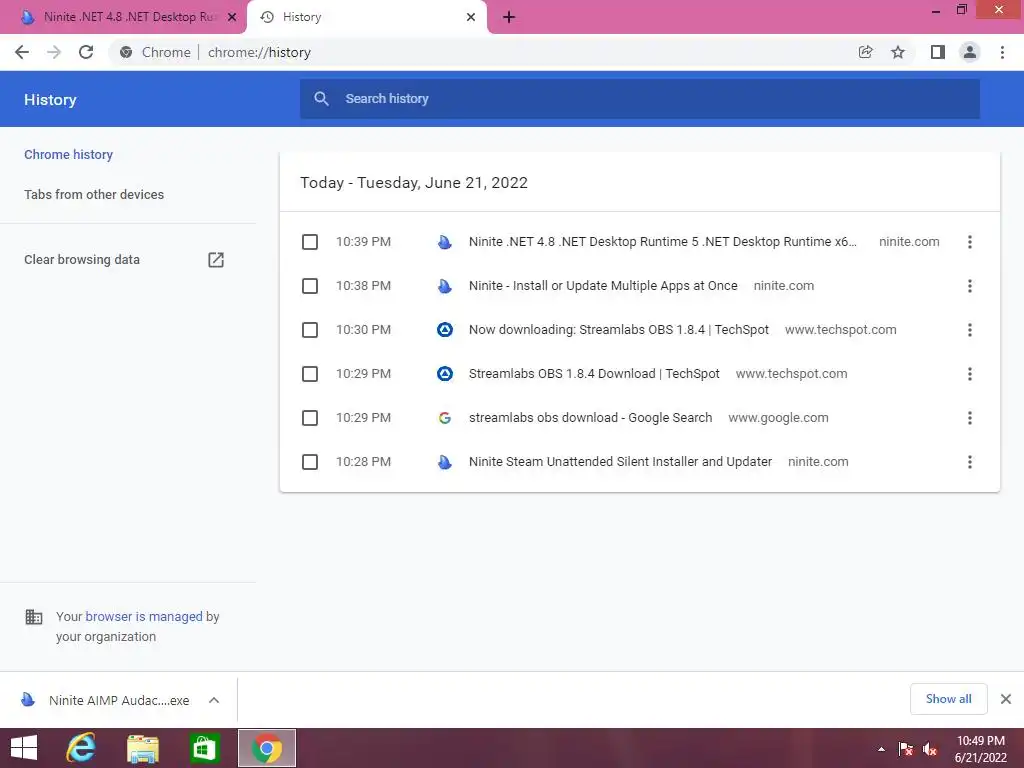This screenshot has width=1024, height=768.
Task: Open File Explorer from the taskbar
Action: [143, 748]
